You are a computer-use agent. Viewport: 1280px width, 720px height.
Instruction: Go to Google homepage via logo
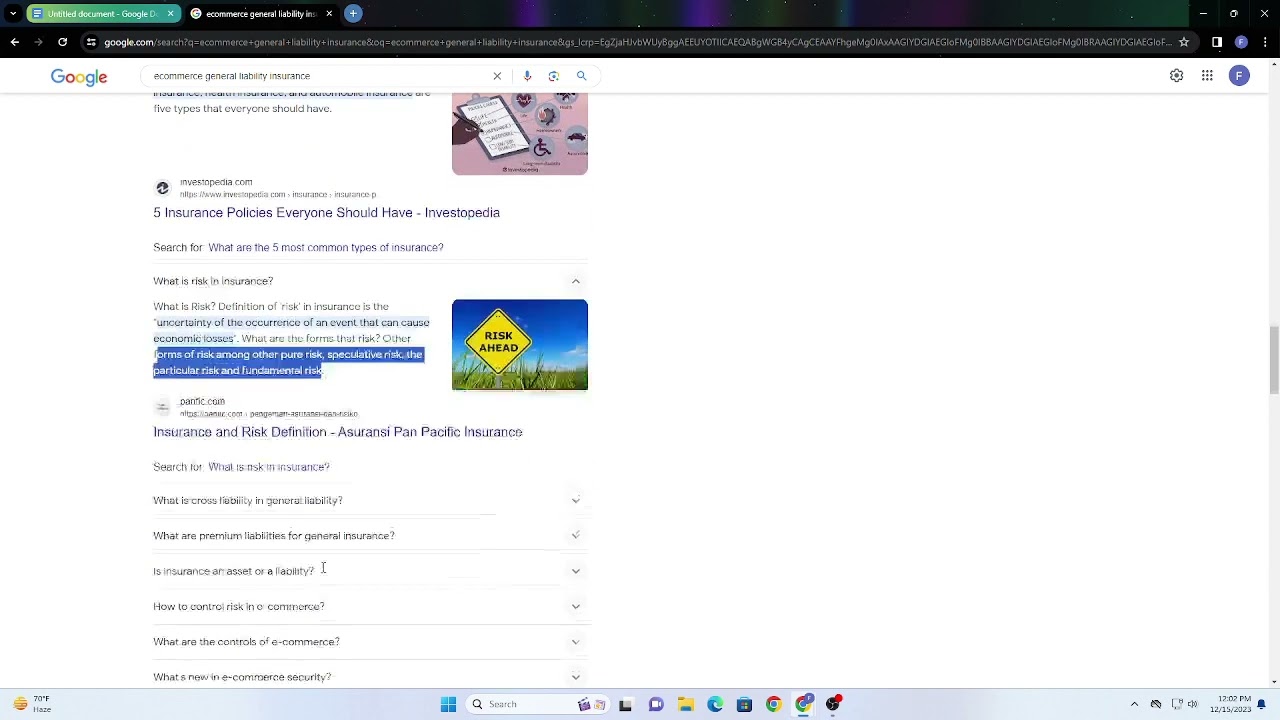click(x=79, y=77)
